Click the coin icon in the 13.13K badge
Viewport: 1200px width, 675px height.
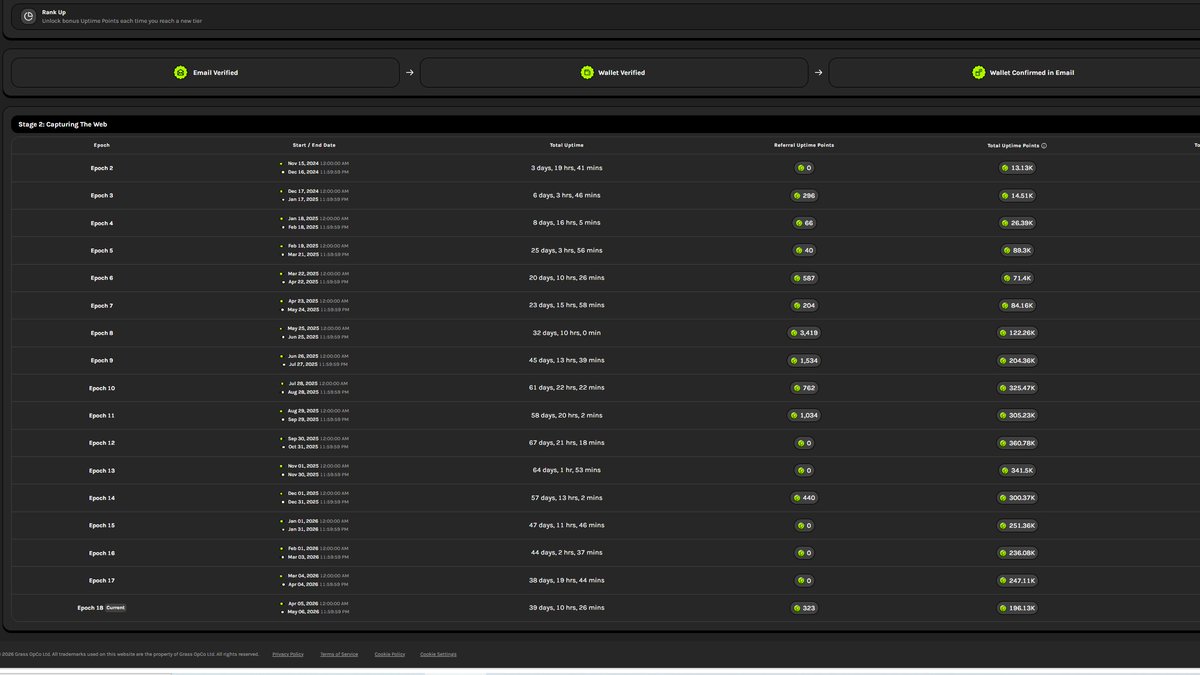(1005, 168)
